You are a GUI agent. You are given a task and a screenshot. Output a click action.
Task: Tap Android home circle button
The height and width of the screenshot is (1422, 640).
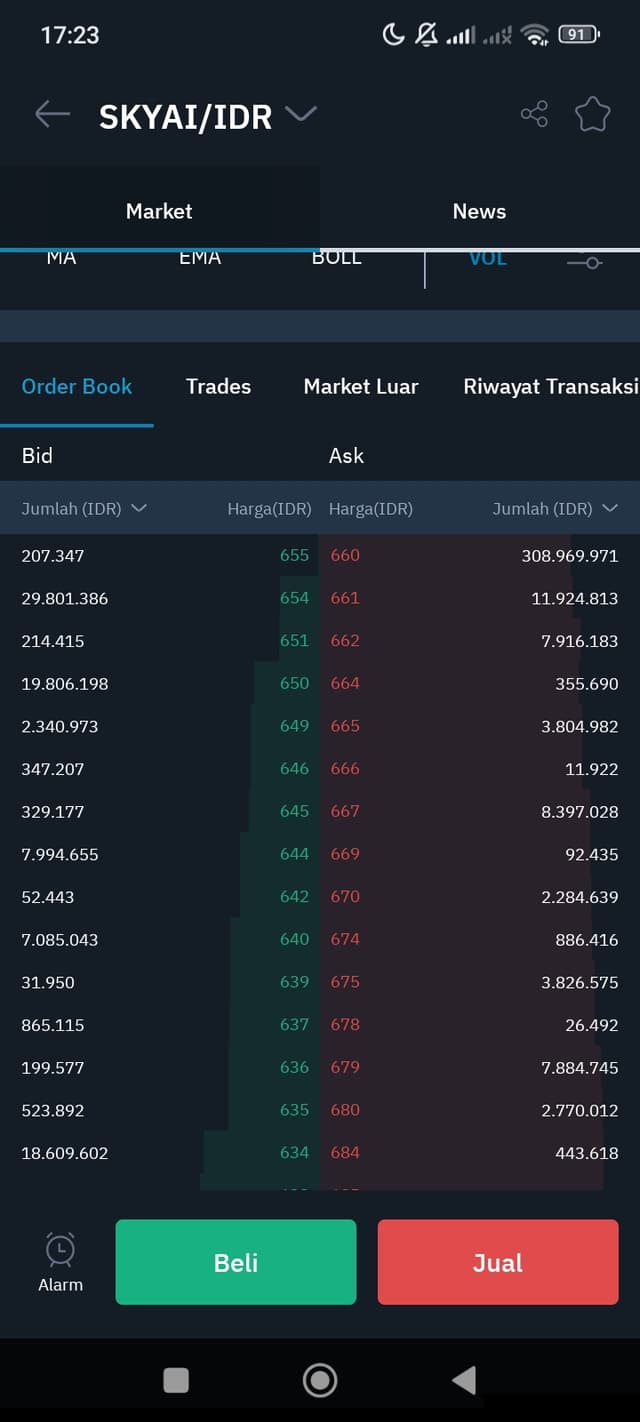click(x=320, y=1380)
